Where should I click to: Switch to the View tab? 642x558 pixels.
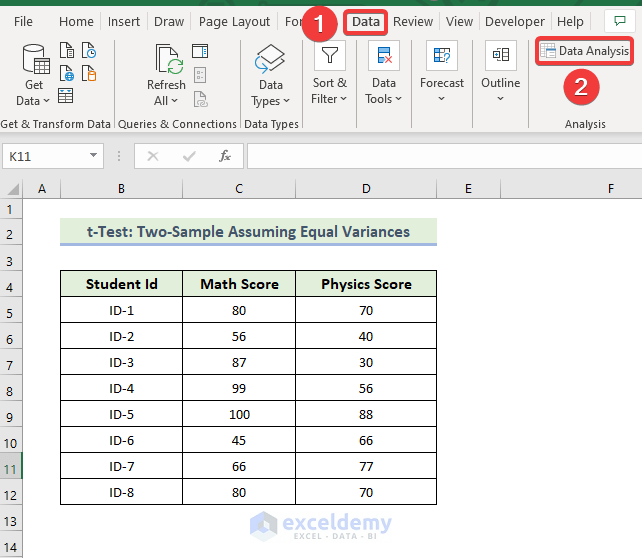459,22
